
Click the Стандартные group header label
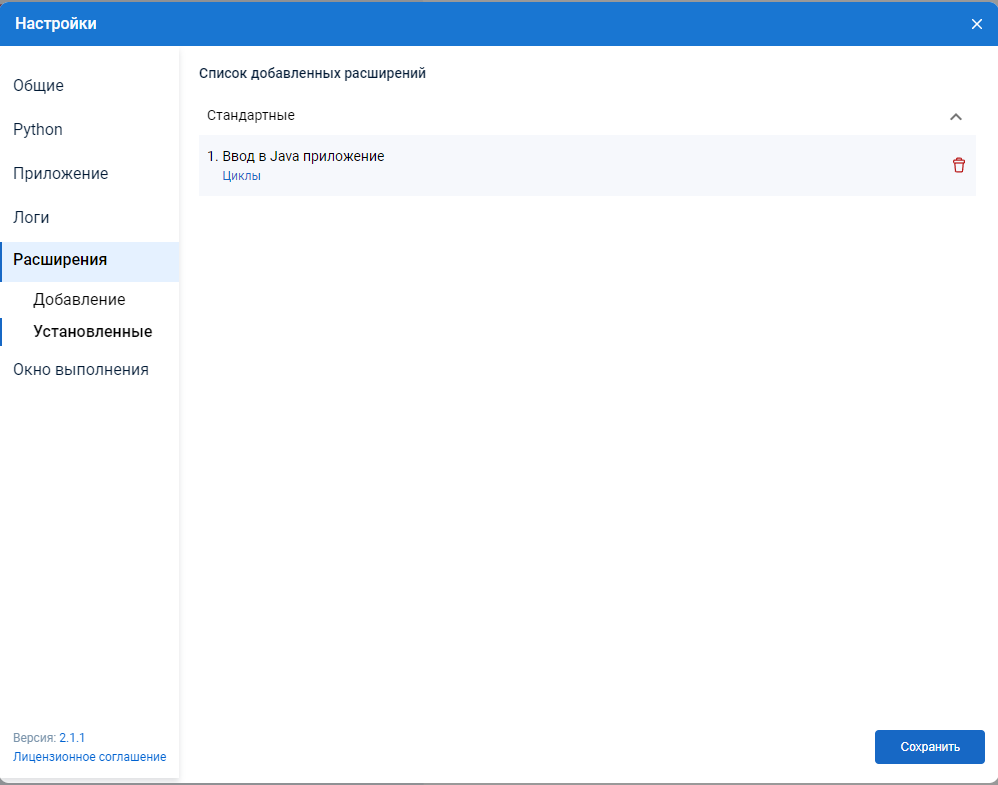coord(251,115)
